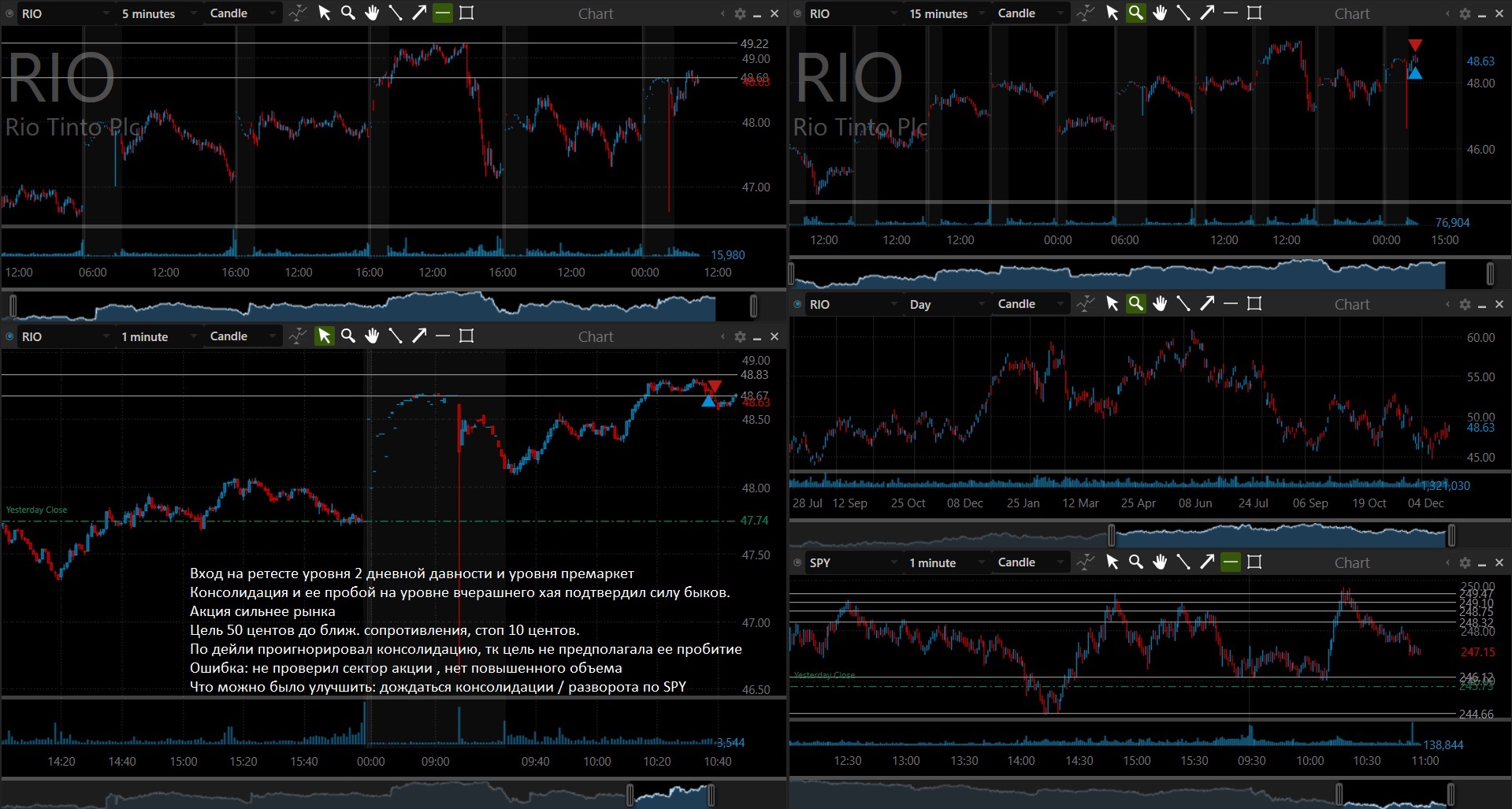Viewport: 1512px width, 809px height.
Task: Open the 15 minutes timeframe dropdown
Action: click(x=948, y=13)
